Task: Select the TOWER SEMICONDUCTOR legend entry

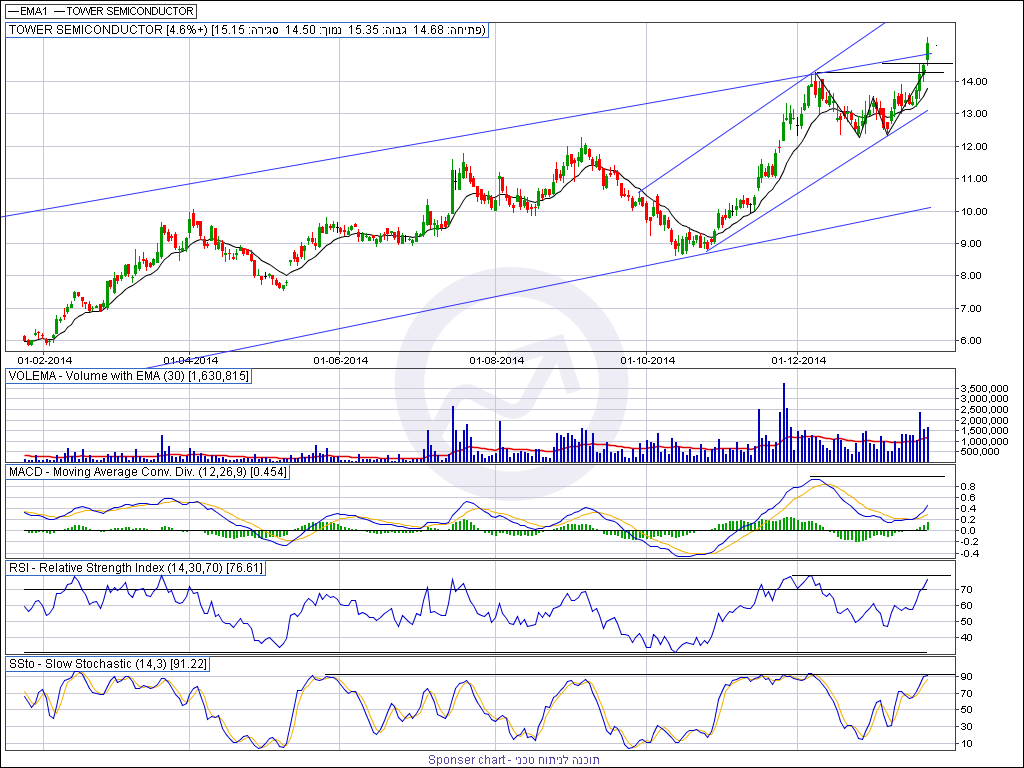Action: pyautogui.click(x=130, y=10)
